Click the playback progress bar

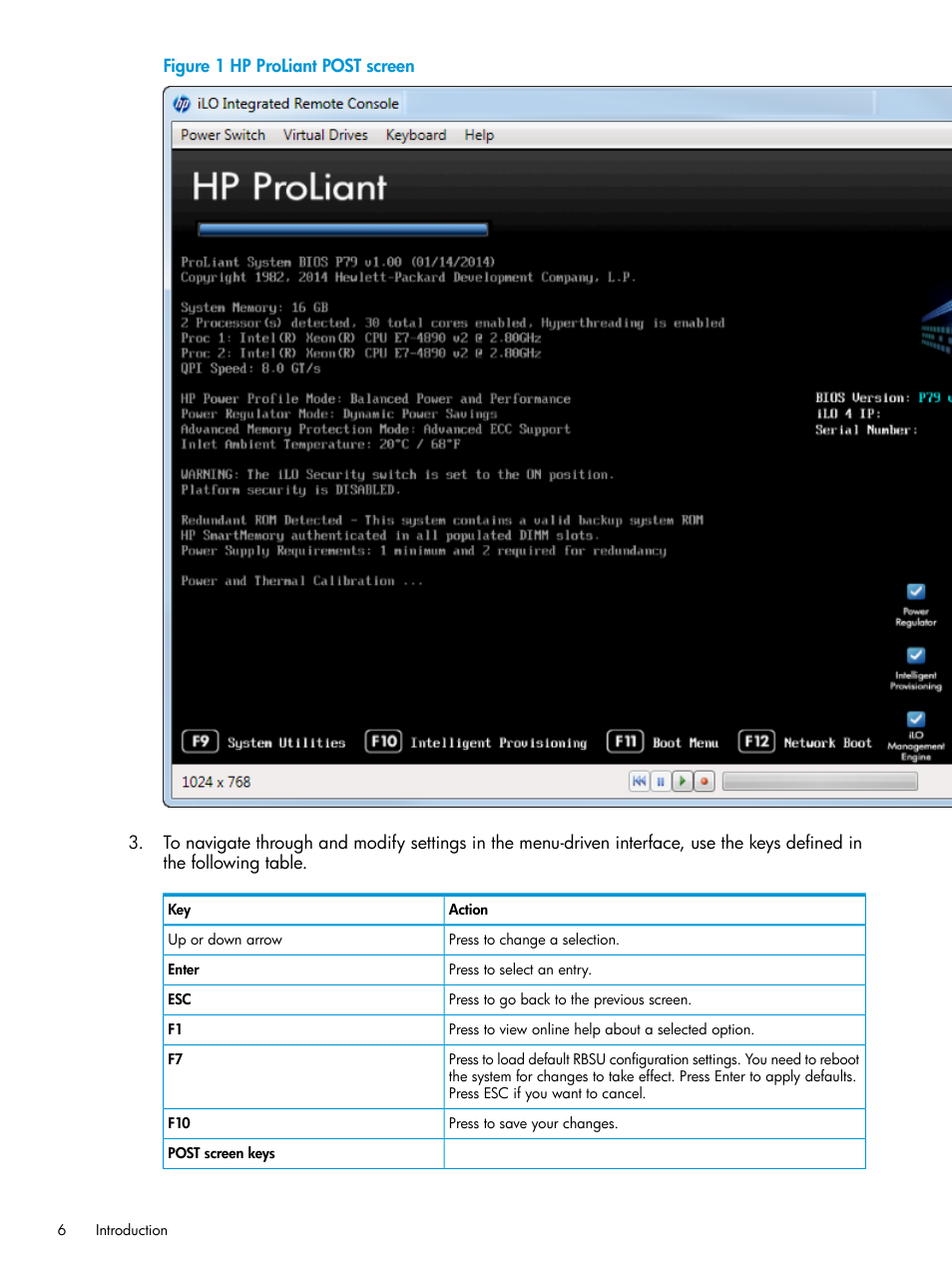pyautogui.click(x=820, y=782)
